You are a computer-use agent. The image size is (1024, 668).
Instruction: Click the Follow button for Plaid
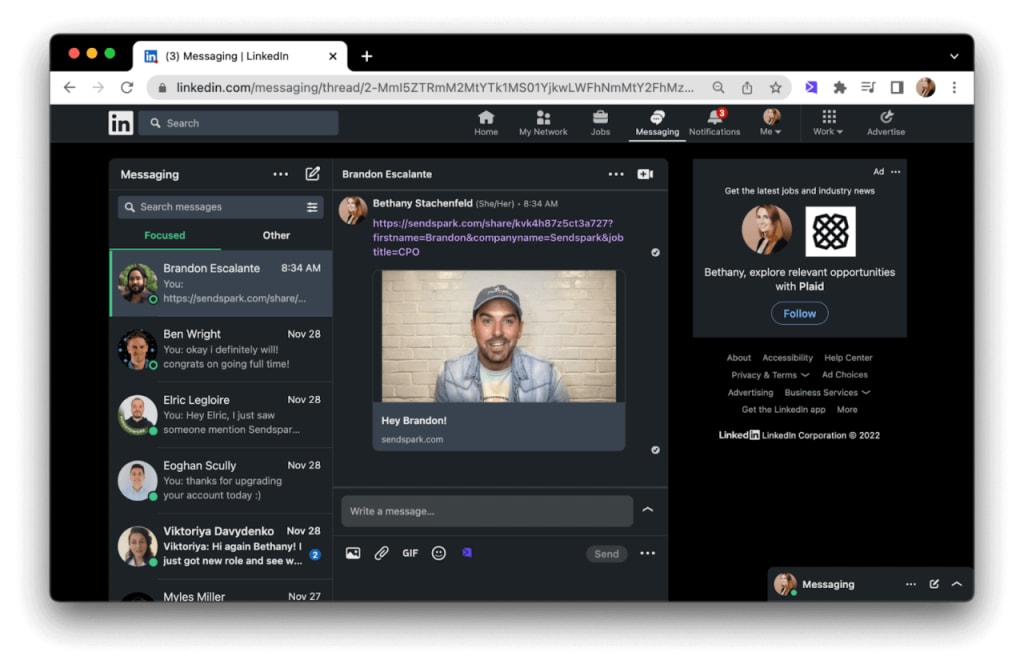799,314
